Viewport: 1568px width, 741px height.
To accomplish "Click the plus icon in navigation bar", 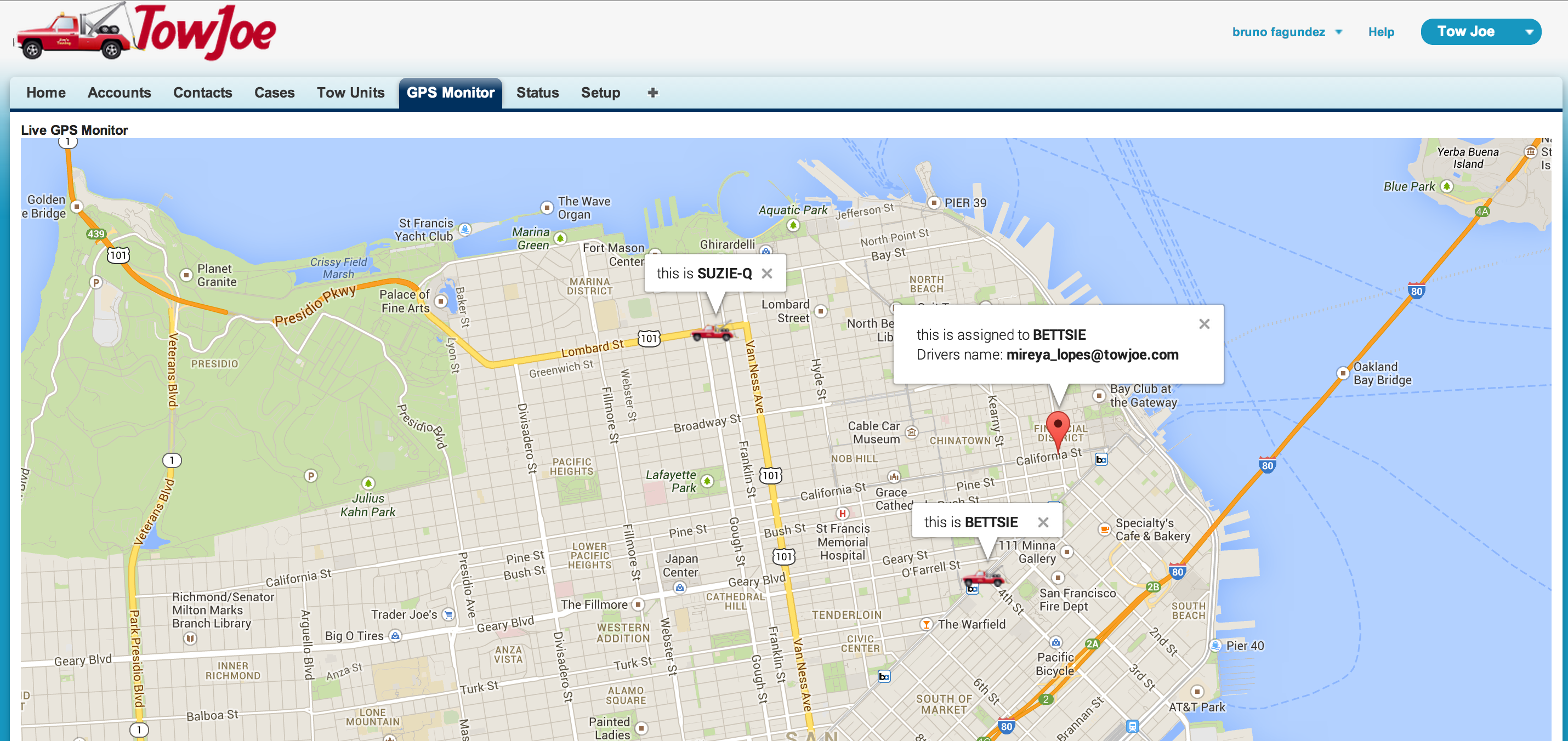I will pyautogui.click(x=652, y=93).
